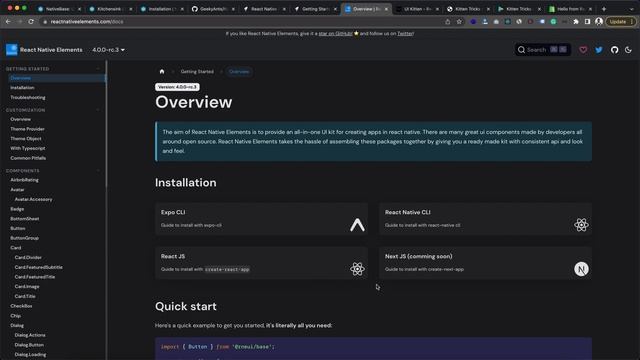Viewport: 640px width, 360px height.
Task: Switch to the Hello from browser tab
Action: tap(570, 9)
